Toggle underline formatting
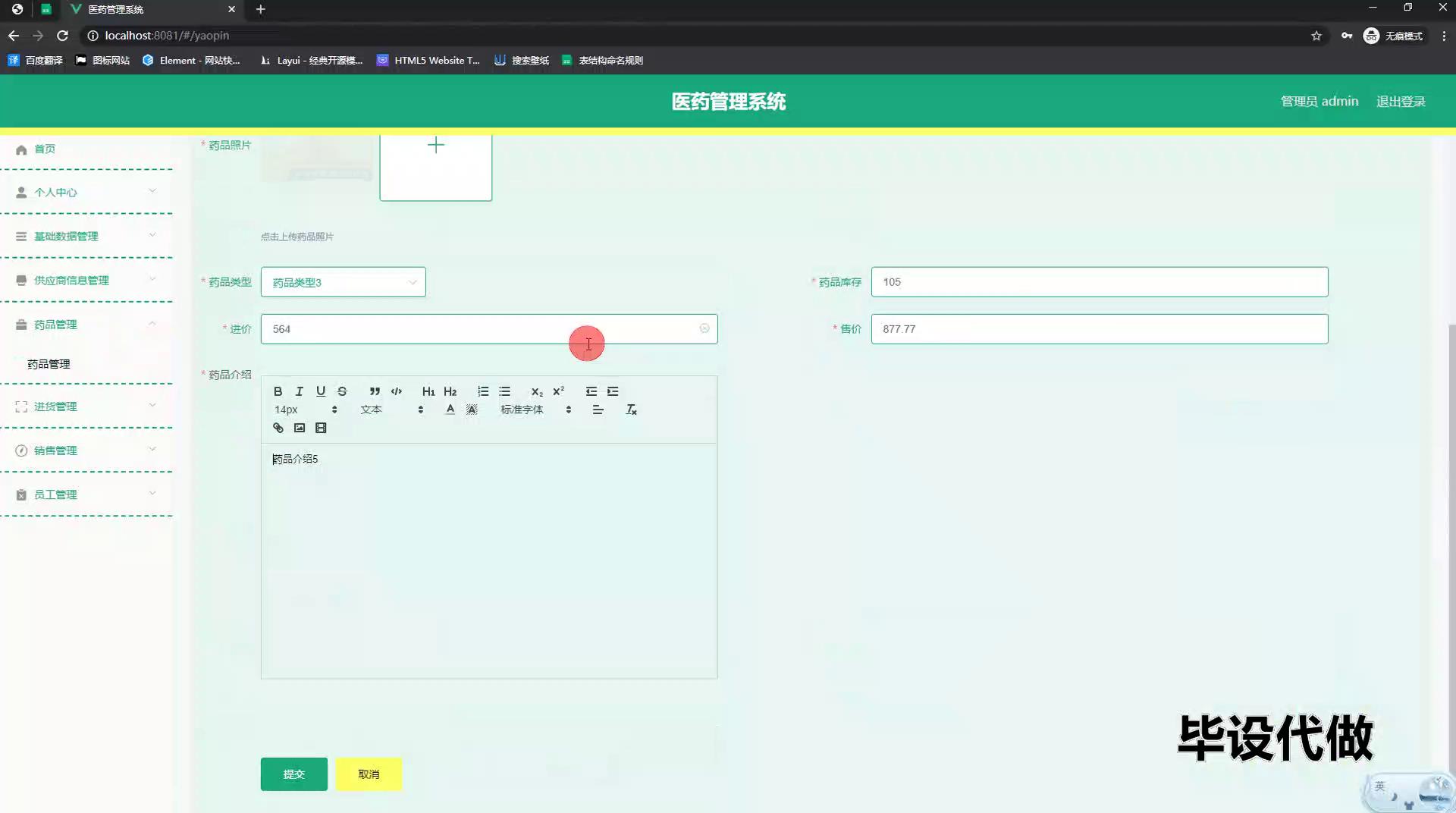 tap(321, 391)
